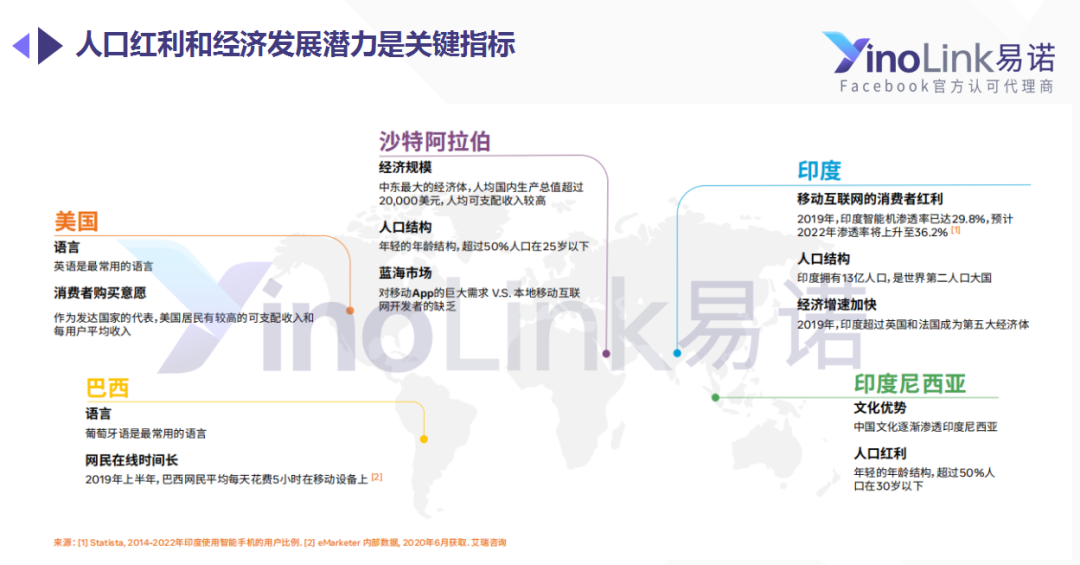Viewport: 1080px width, 565px height.
Task: Click the 蓝海市场 subheading under Saudi Arabia
Action: tap(405, 273)
